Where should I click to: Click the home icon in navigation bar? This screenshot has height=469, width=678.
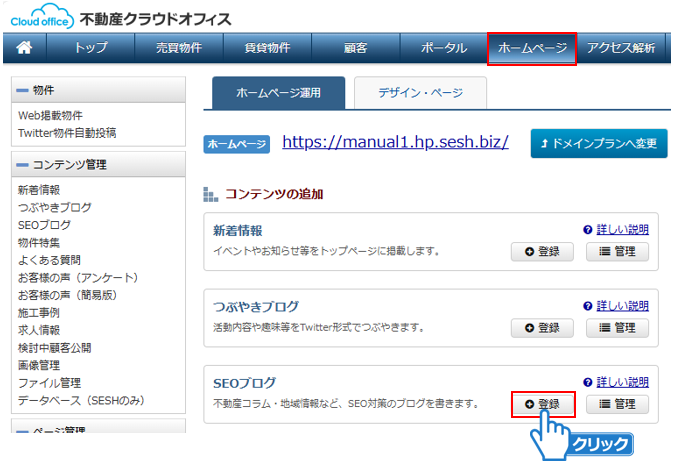(24, 47)
